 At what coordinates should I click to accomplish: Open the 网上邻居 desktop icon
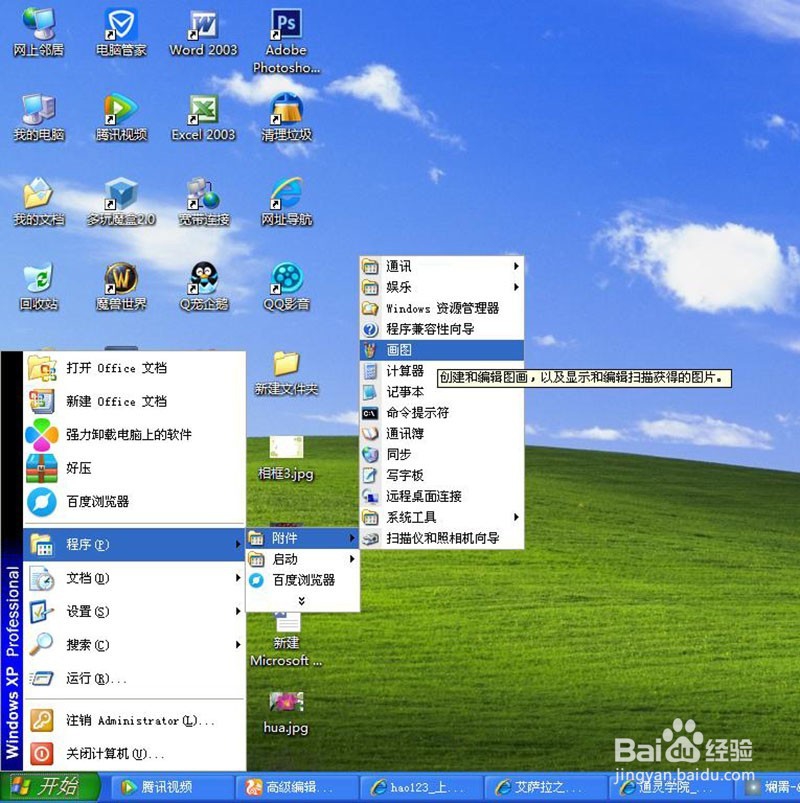tap(38, 32)
